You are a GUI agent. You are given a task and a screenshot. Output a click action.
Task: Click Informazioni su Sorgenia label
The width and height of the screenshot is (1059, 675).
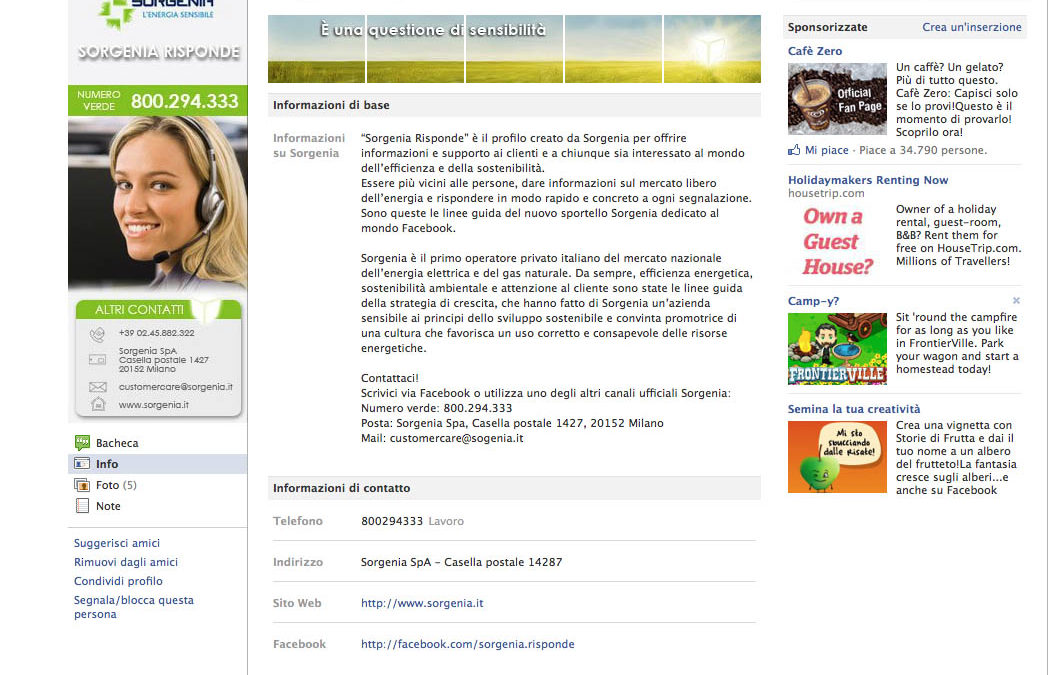tap(309, 145)
